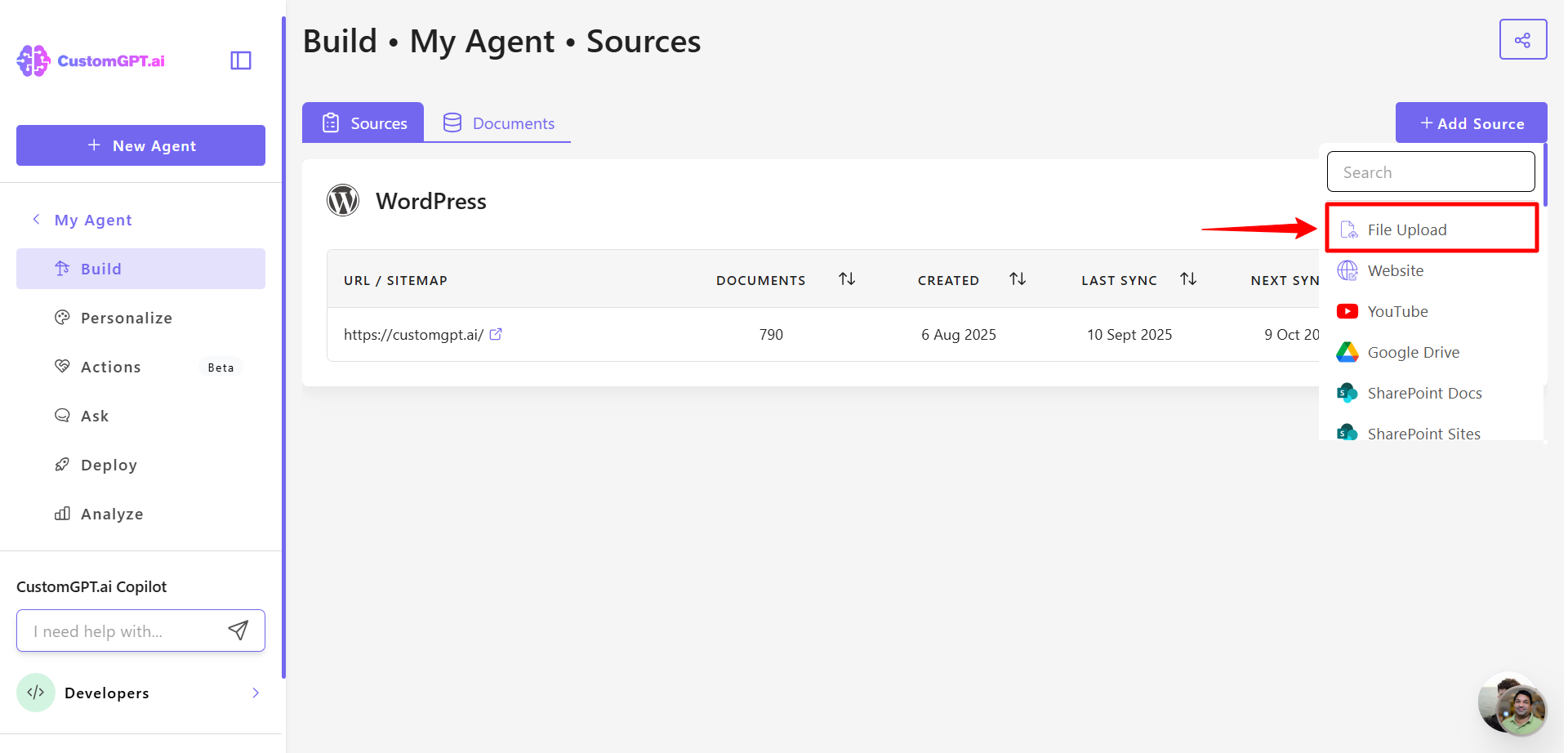Open the external link icon beside customgpt.ai URL
Screen dimensions: 1568x753
496,334
